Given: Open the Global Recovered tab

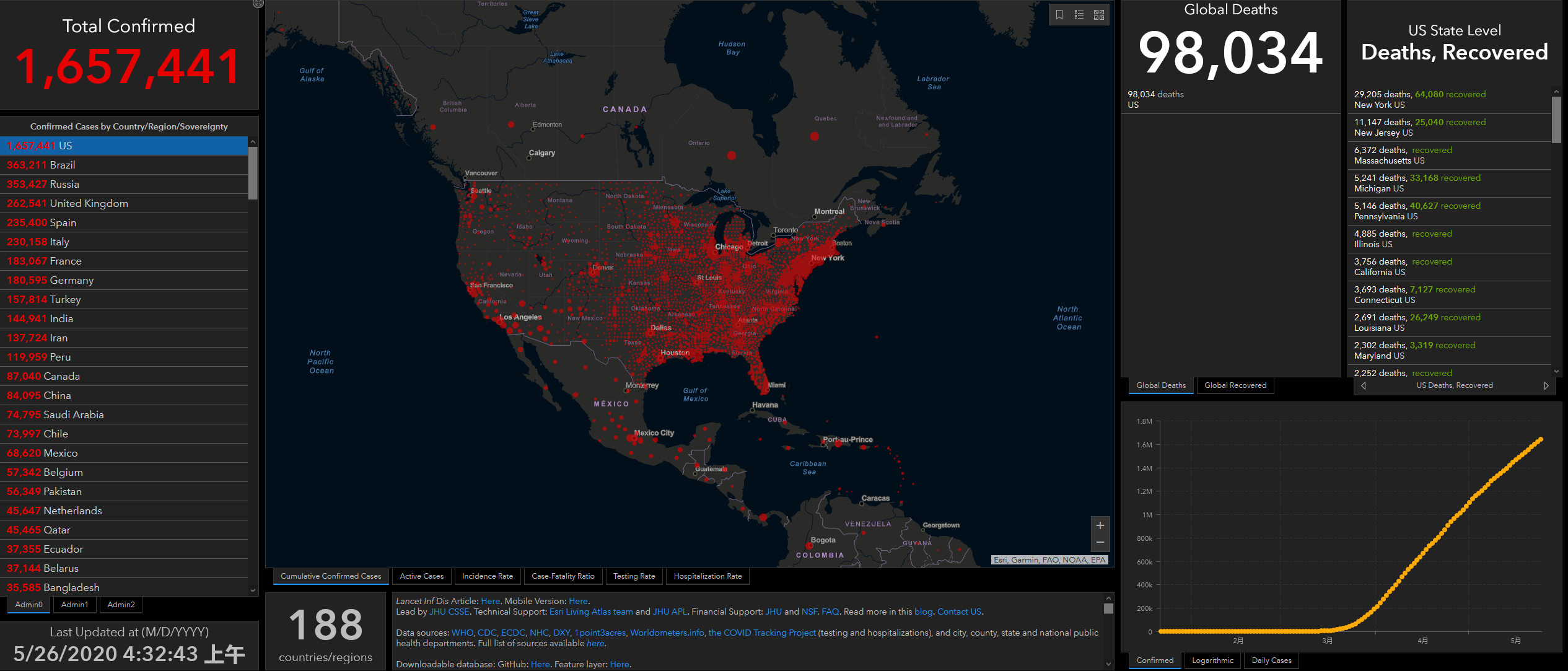Looking at the screenshot, I should 1235,385.
